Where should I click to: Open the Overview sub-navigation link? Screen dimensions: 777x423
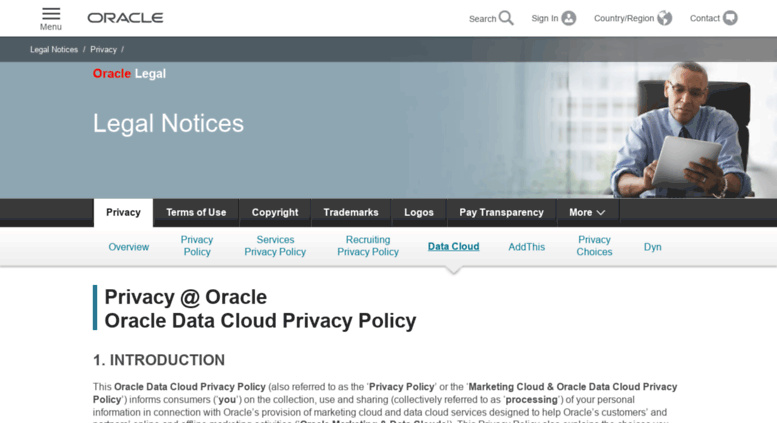coord(128,247)
